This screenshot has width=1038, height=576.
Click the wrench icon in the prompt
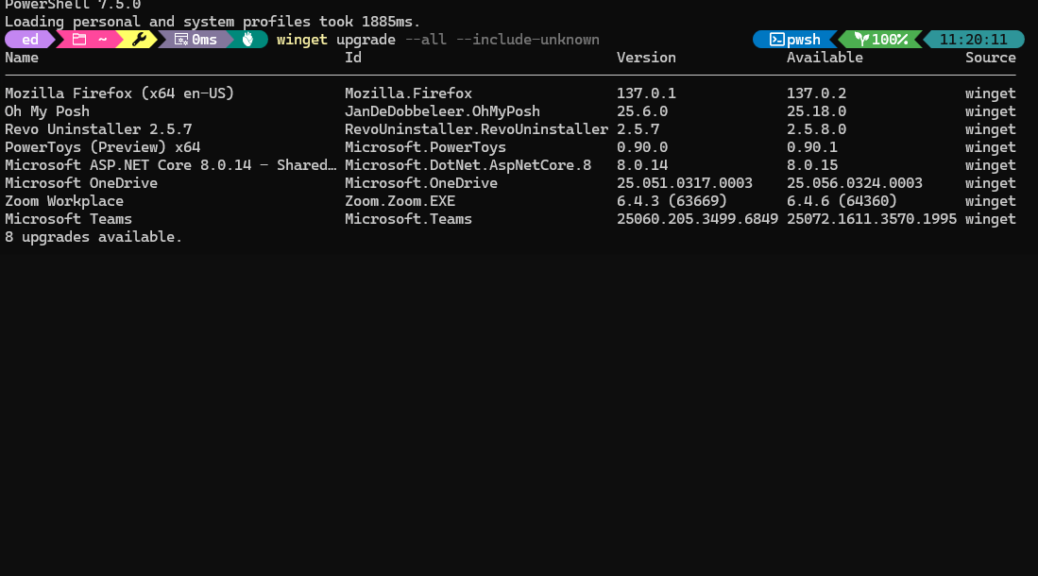click(139, 40)
